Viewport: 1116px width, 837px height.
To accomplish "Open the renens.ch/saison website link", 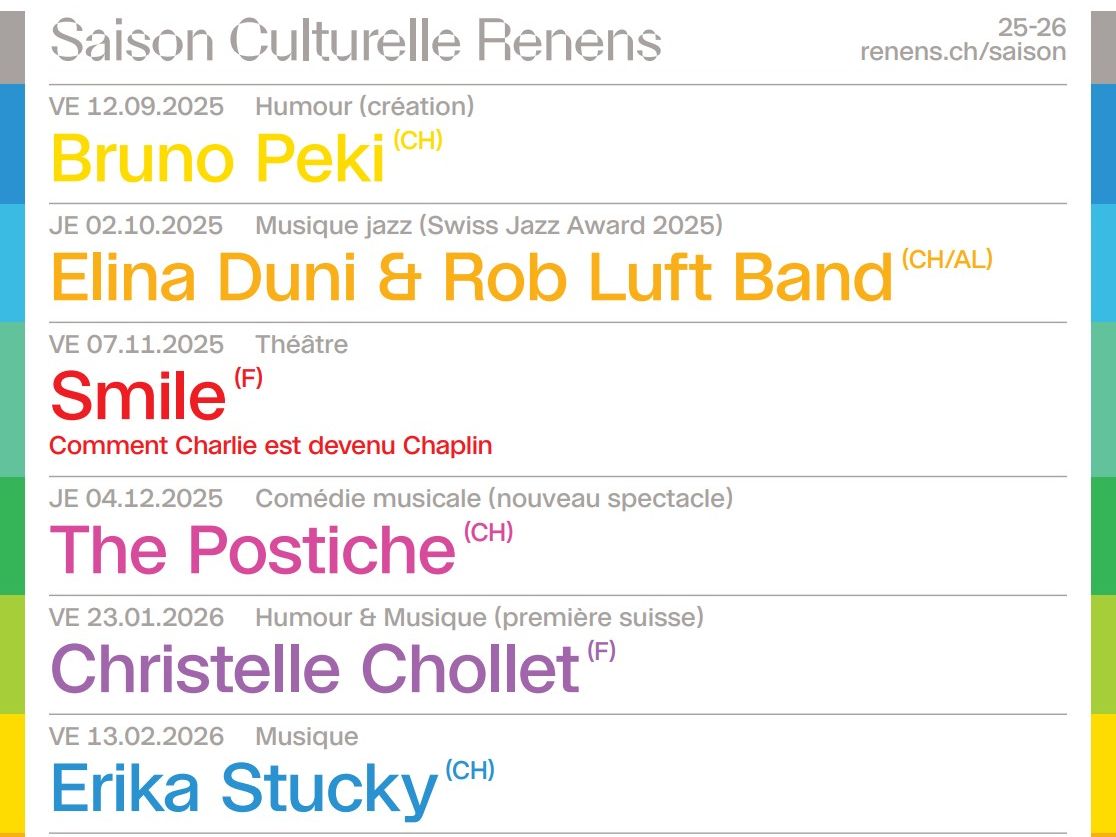I will 963,52.
